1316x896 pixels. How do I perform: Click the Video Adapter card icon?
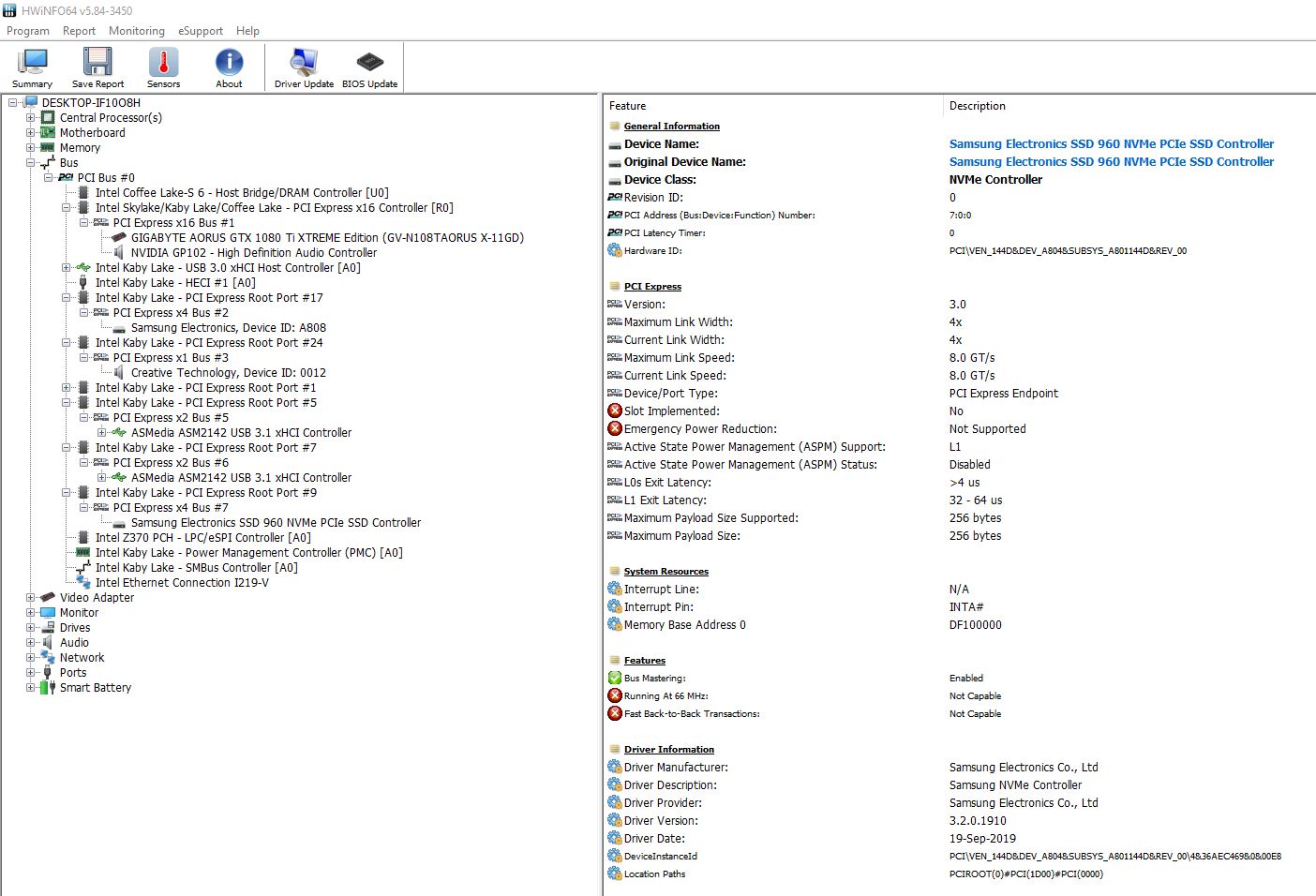pyautogui.click(x=48, y=598)
